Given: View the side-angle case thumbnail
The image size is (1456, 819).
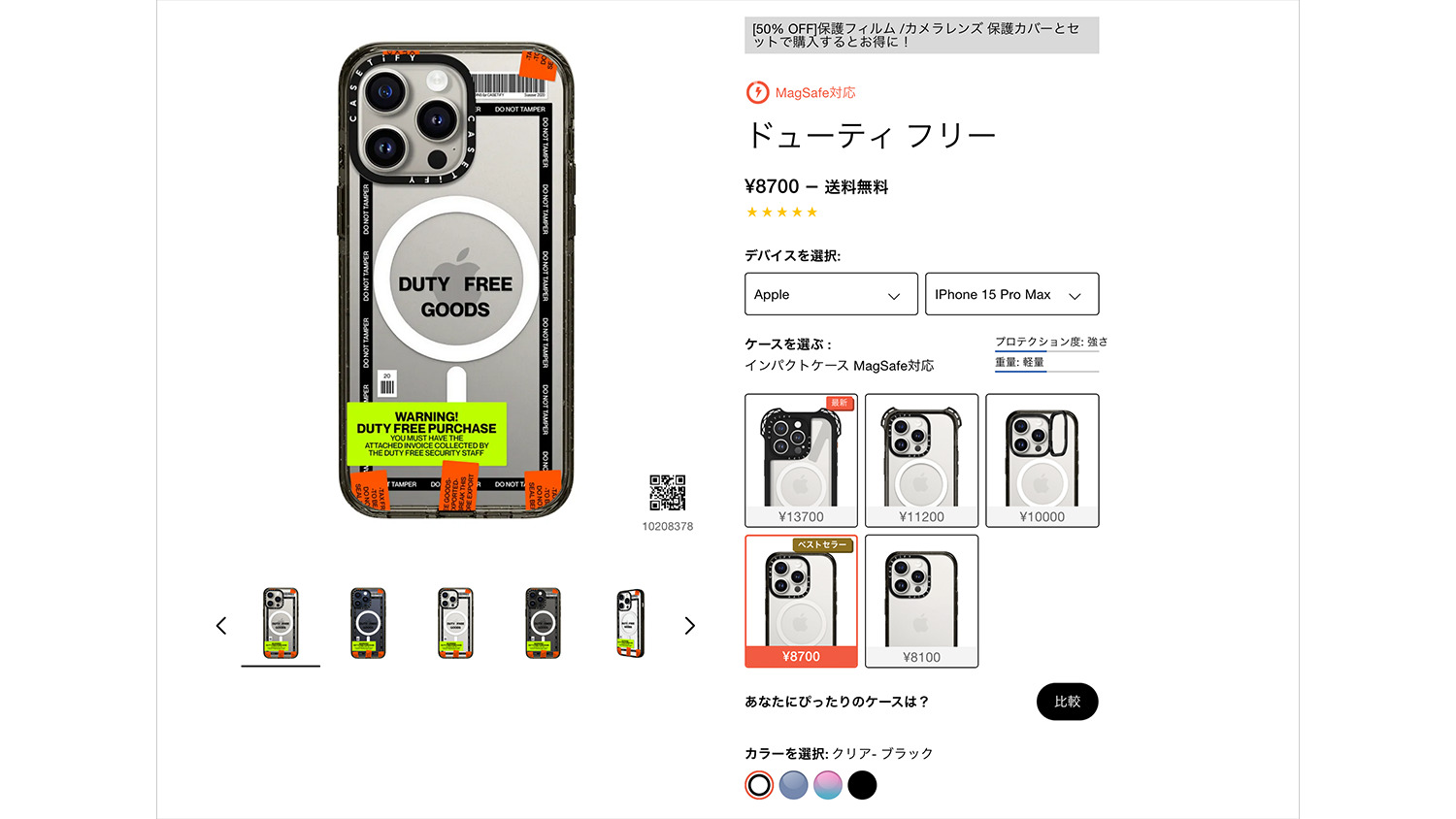Looking at the screenshot, I should click(630, 624).
